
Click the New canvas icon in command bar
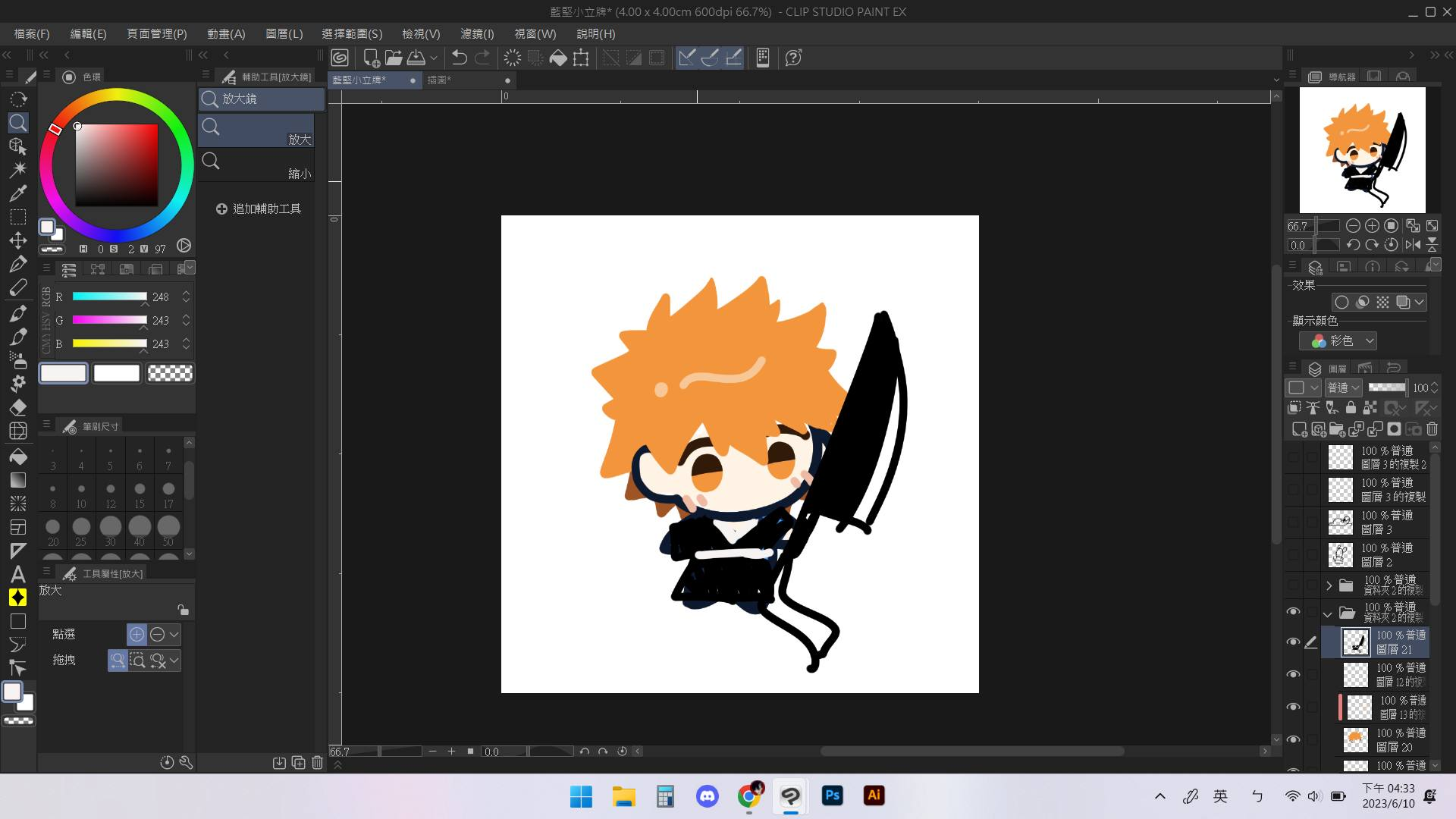[x=372, y=58]
